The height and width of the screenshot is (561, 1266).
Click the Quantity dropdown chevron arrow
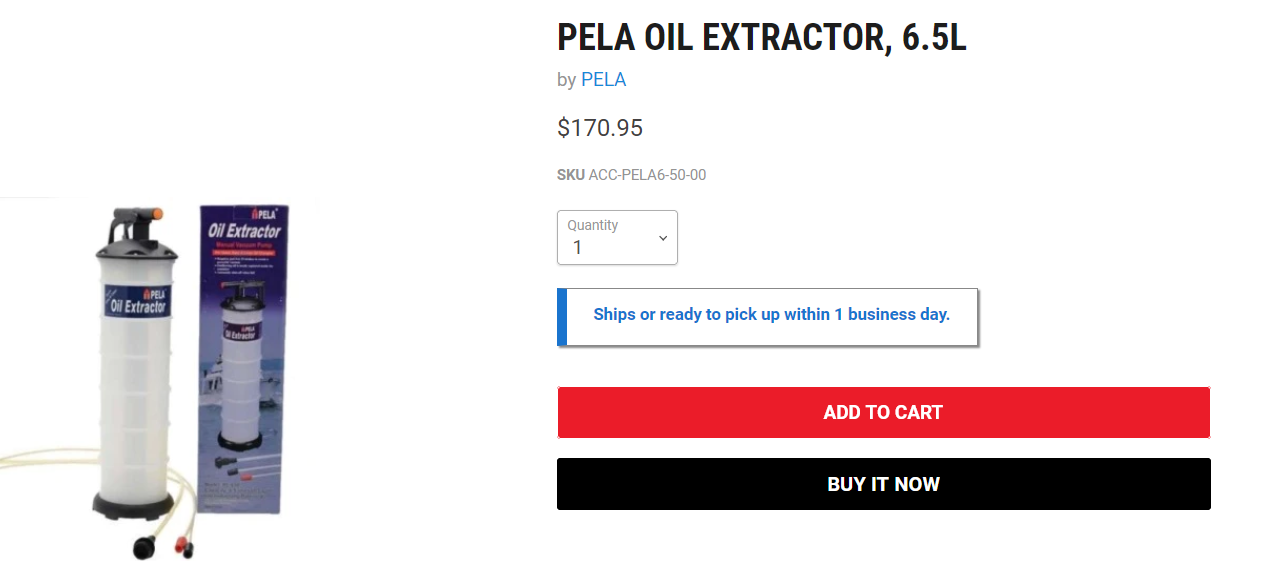coord(662,238)
